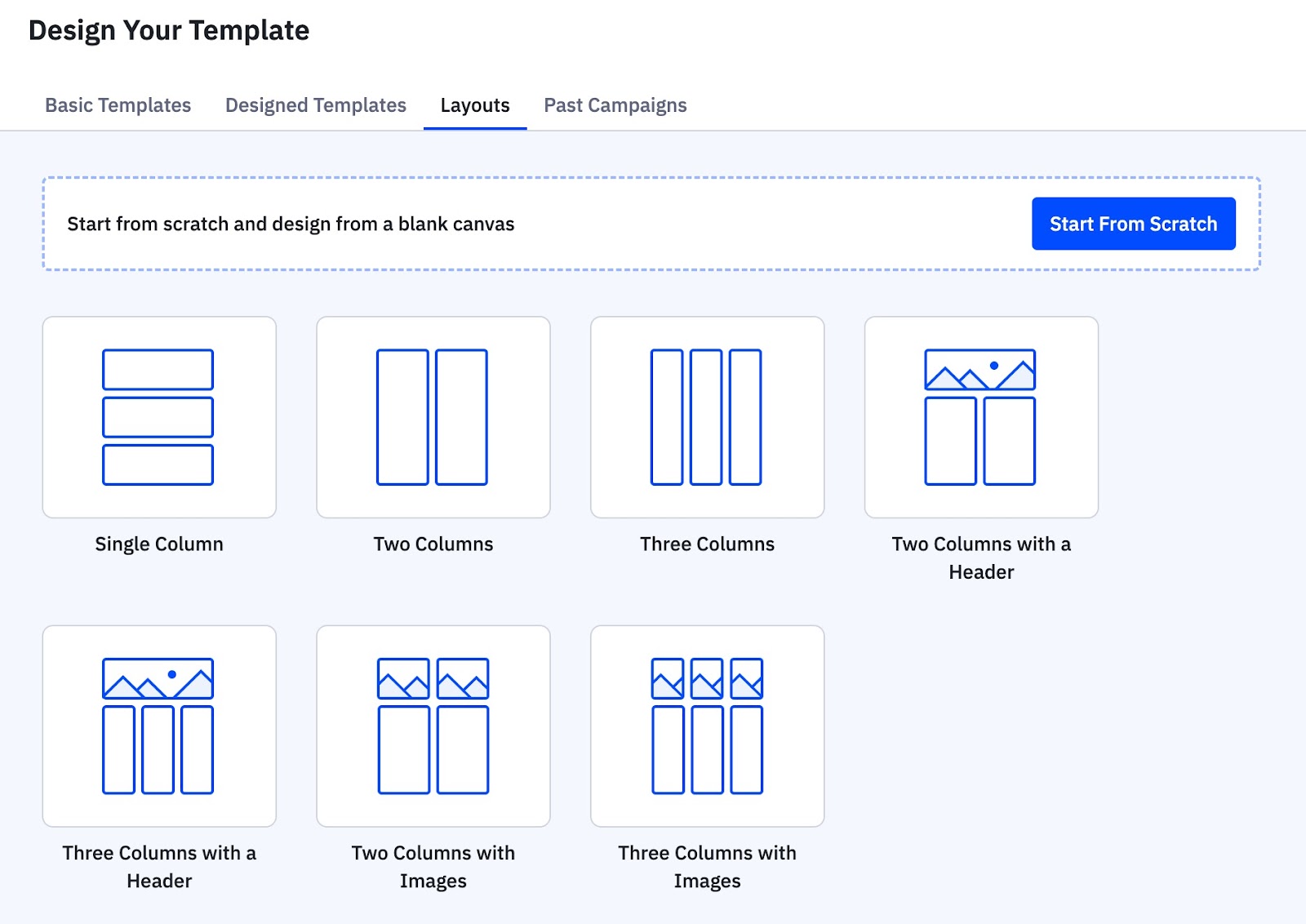
Task: Switch to the Designed Templates tab
Action: (x=316, y=105)
